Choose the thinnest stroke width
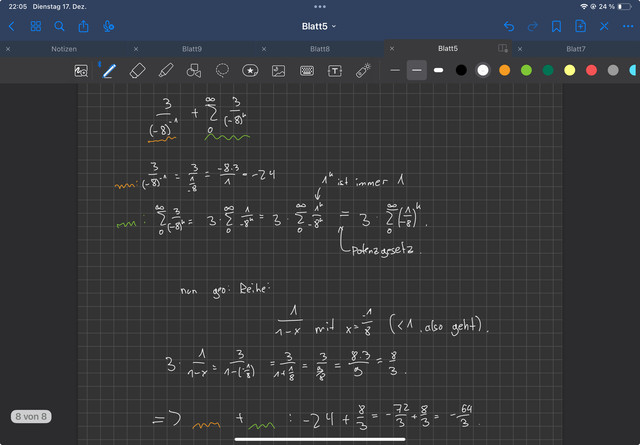640x445 pixels. (x=395, y=71)
